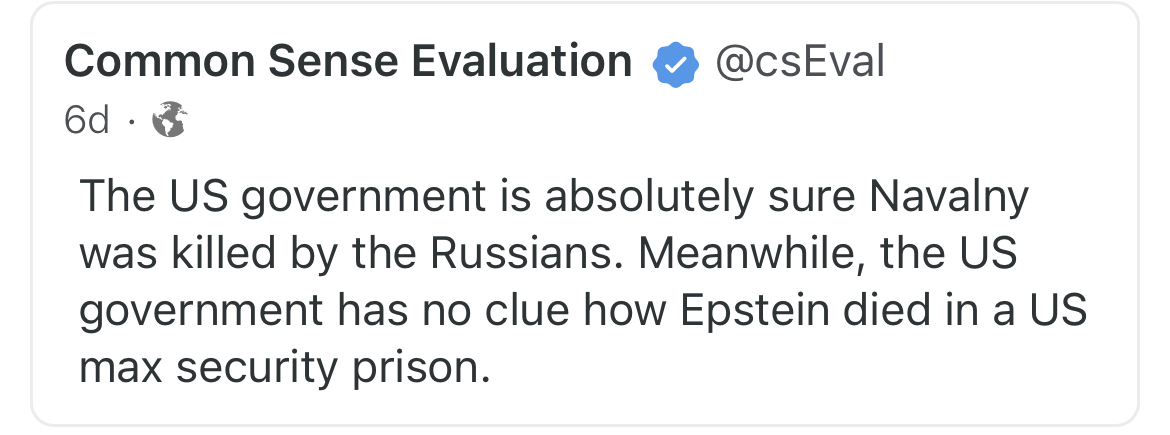Click the globe public visibility icon
Viewport: 1170px width, 435px height.
(169, 122)
